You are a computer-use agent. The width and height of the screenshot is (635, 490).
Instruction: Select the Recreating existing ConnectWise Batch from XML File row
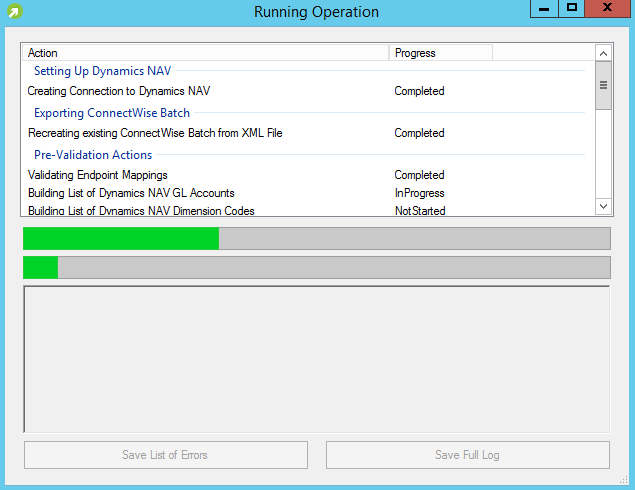coord(308,133)
